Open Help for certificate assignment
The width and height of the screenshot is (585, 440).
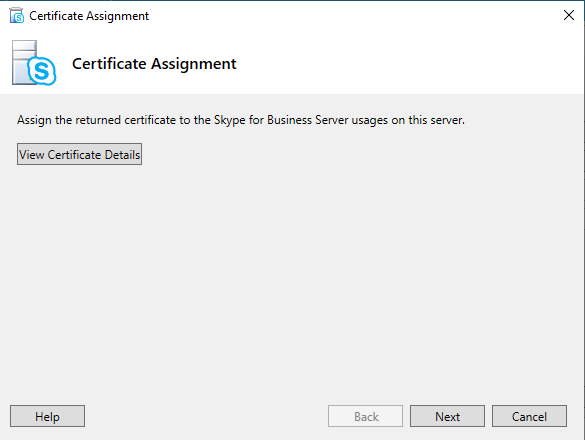[47, 416]
